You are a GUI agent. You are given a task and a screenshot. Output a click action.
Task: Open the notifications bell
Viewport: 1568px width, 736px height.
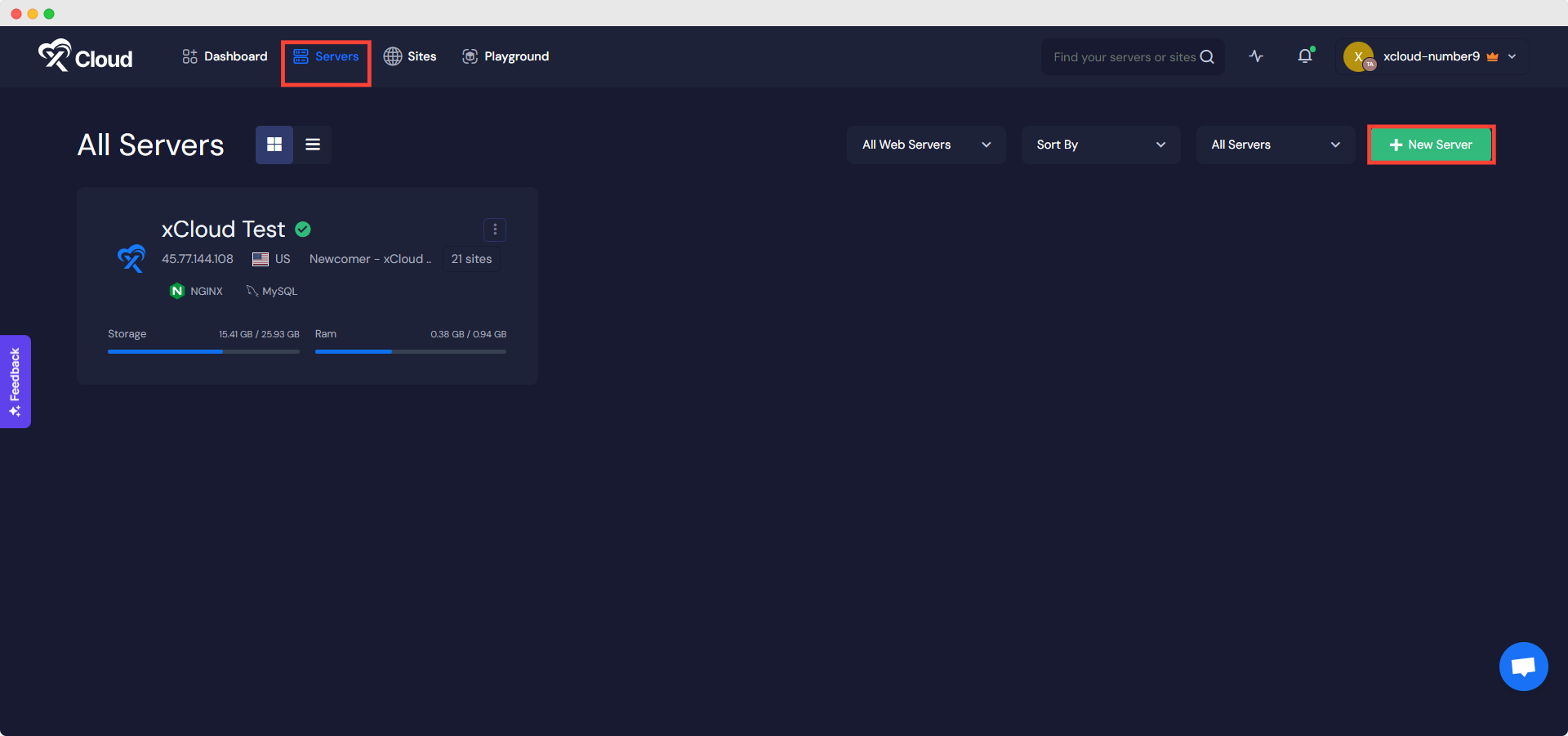(1305, 56)
